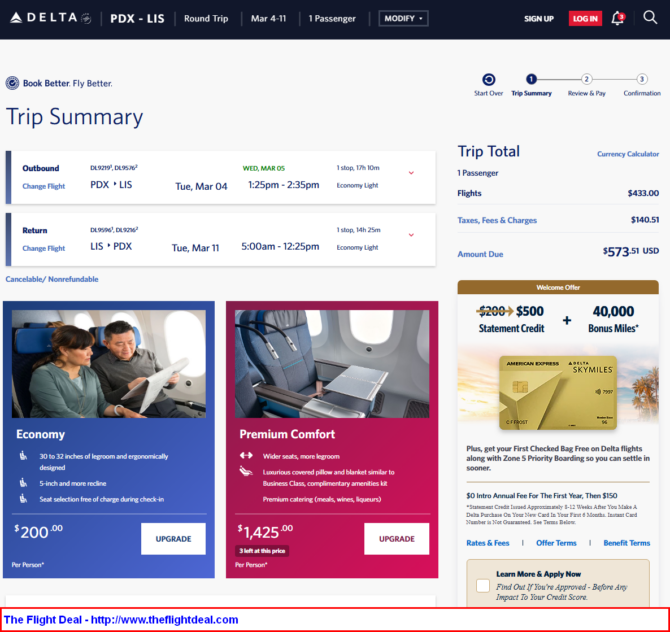Image resolution: width=670 pixels, height=632 pixels.
Task: Check the Learn More & Apply Now checkbox
Action: (483, 585)
